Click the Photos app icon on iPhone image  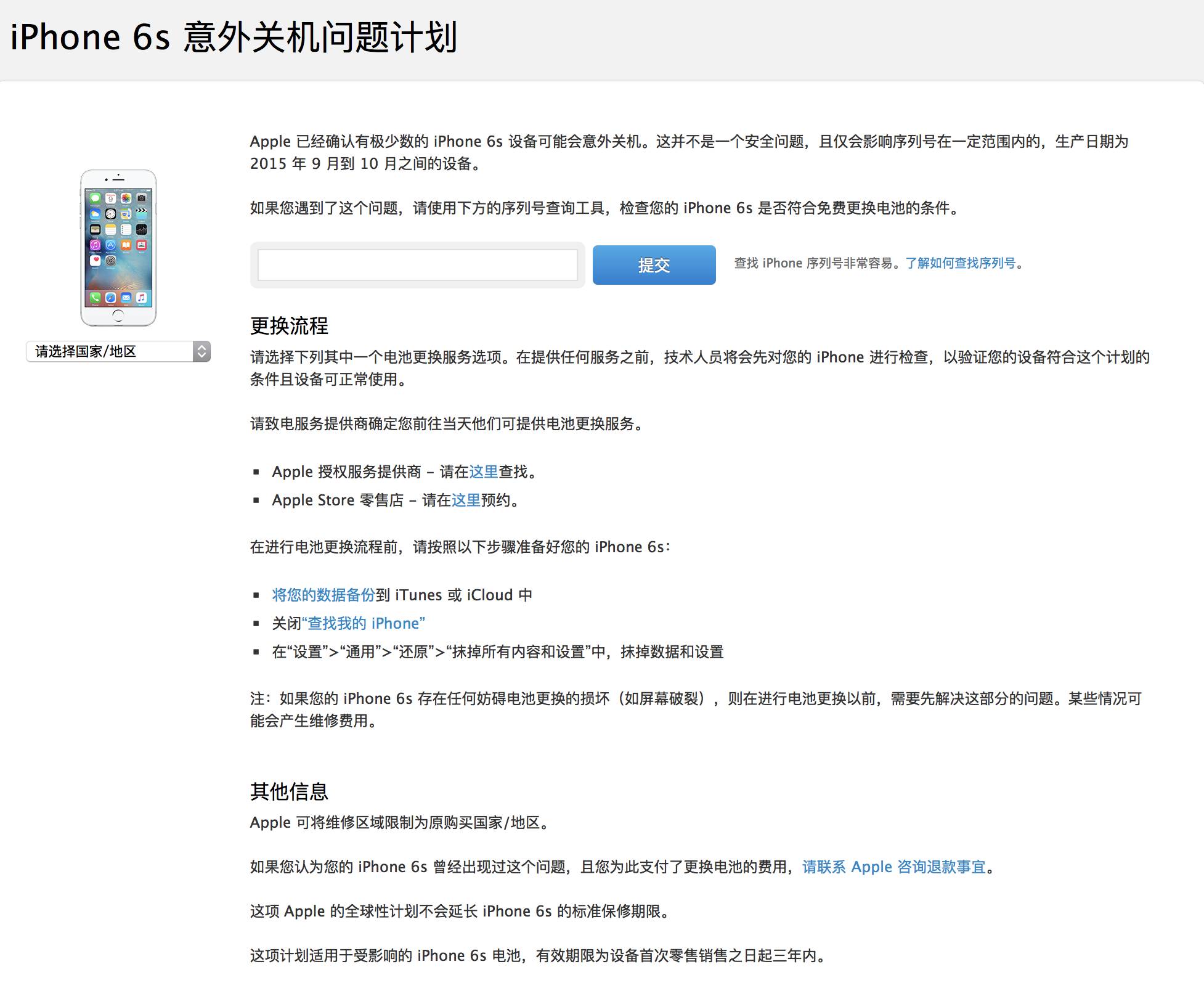click(x=126, y=198)
